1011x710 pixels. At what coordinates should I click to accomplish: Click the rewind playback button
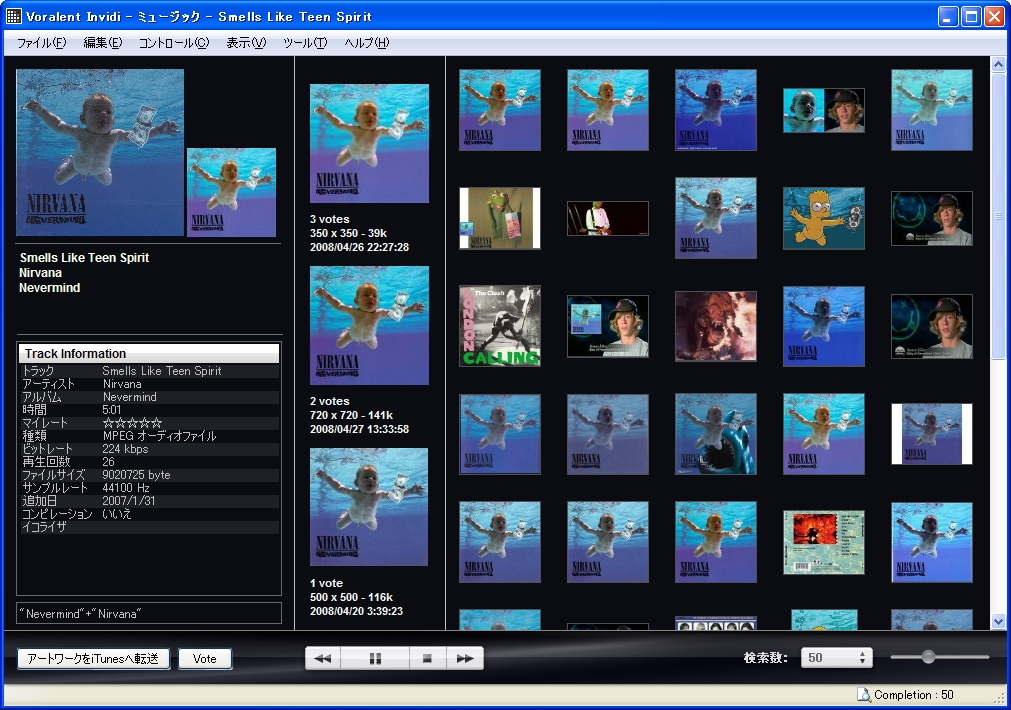click(x=322, y=658)
